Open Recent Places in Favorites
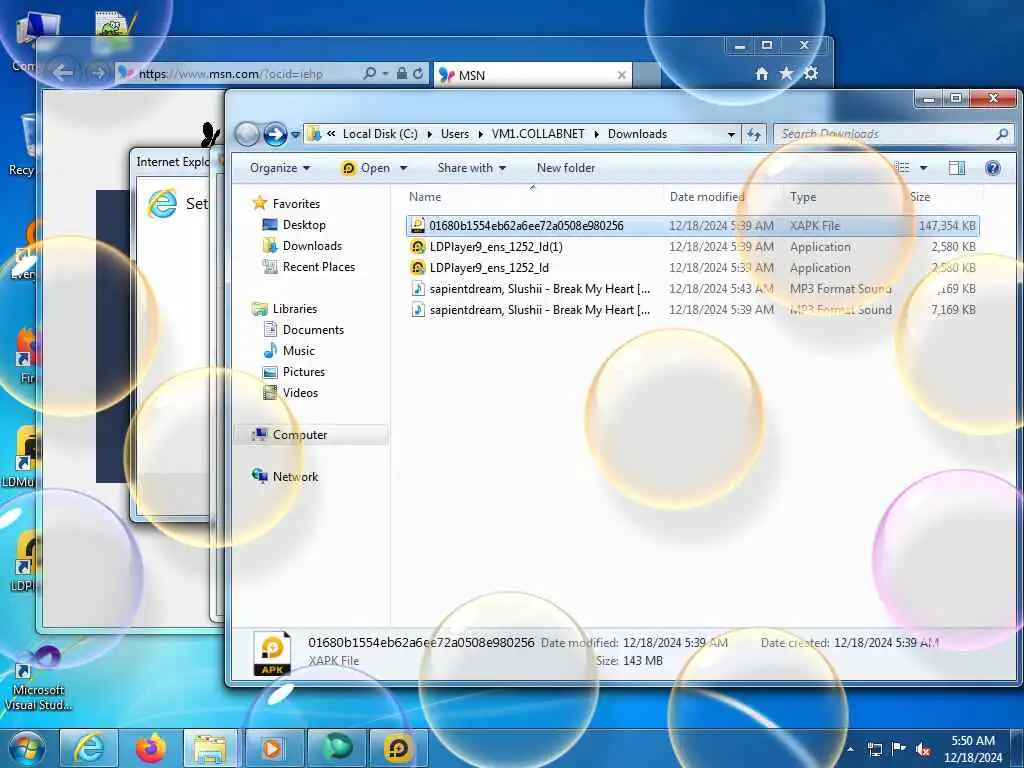This screenshot has width=1024, height=768. (319, 266)
